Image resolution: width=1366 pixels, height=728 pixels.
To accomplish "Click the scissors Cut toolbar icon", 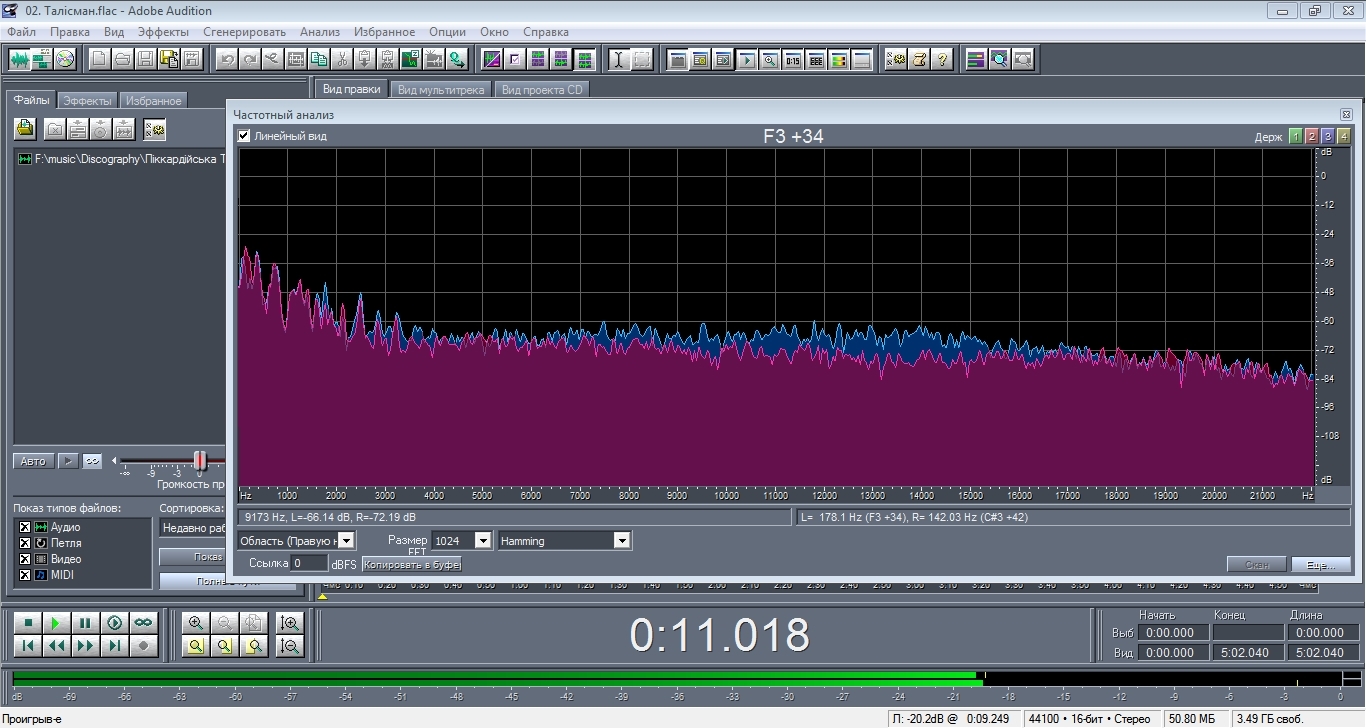I will (342, 59).
